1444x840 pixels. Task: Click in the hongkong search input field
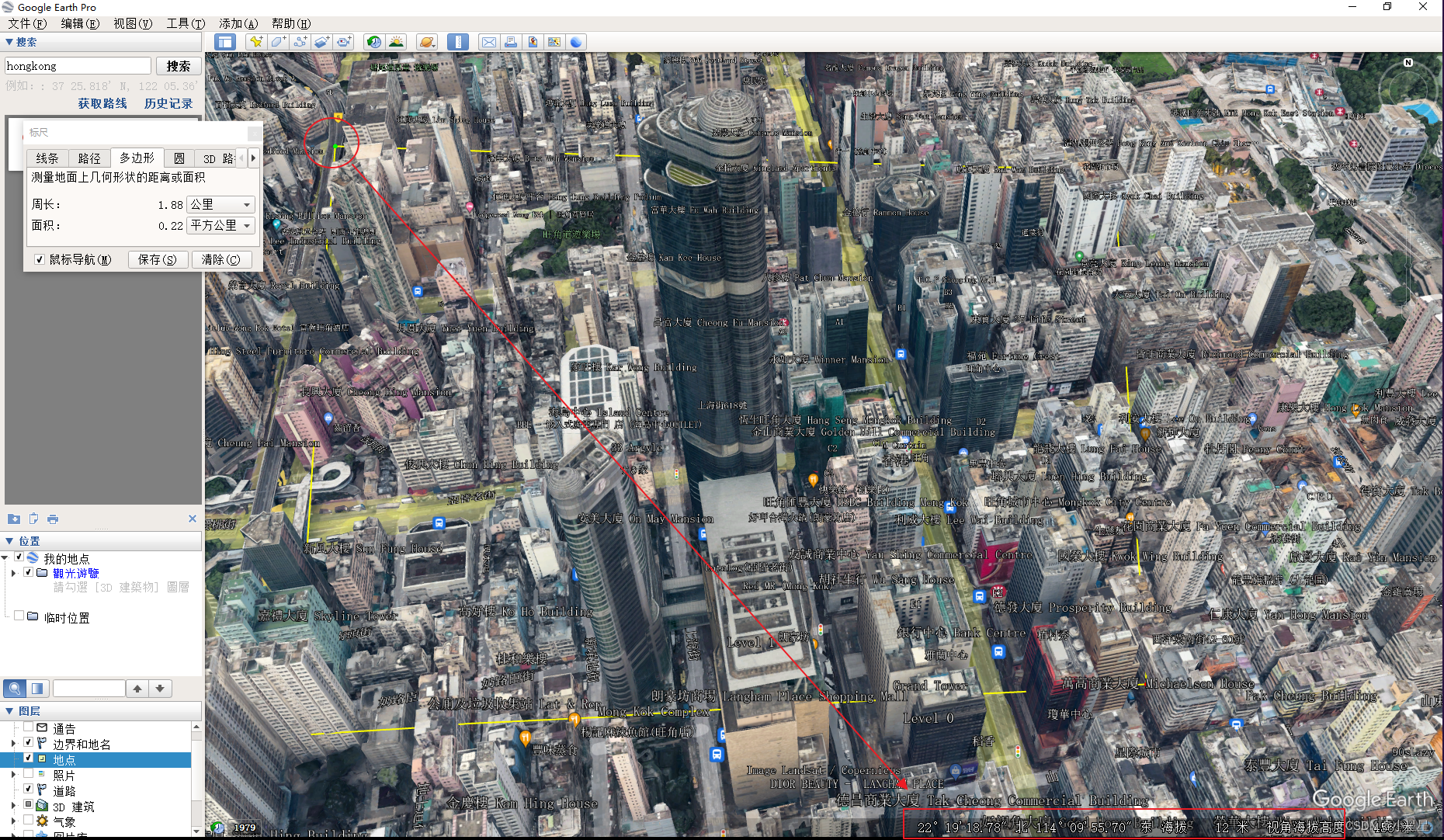coord(78,66)
